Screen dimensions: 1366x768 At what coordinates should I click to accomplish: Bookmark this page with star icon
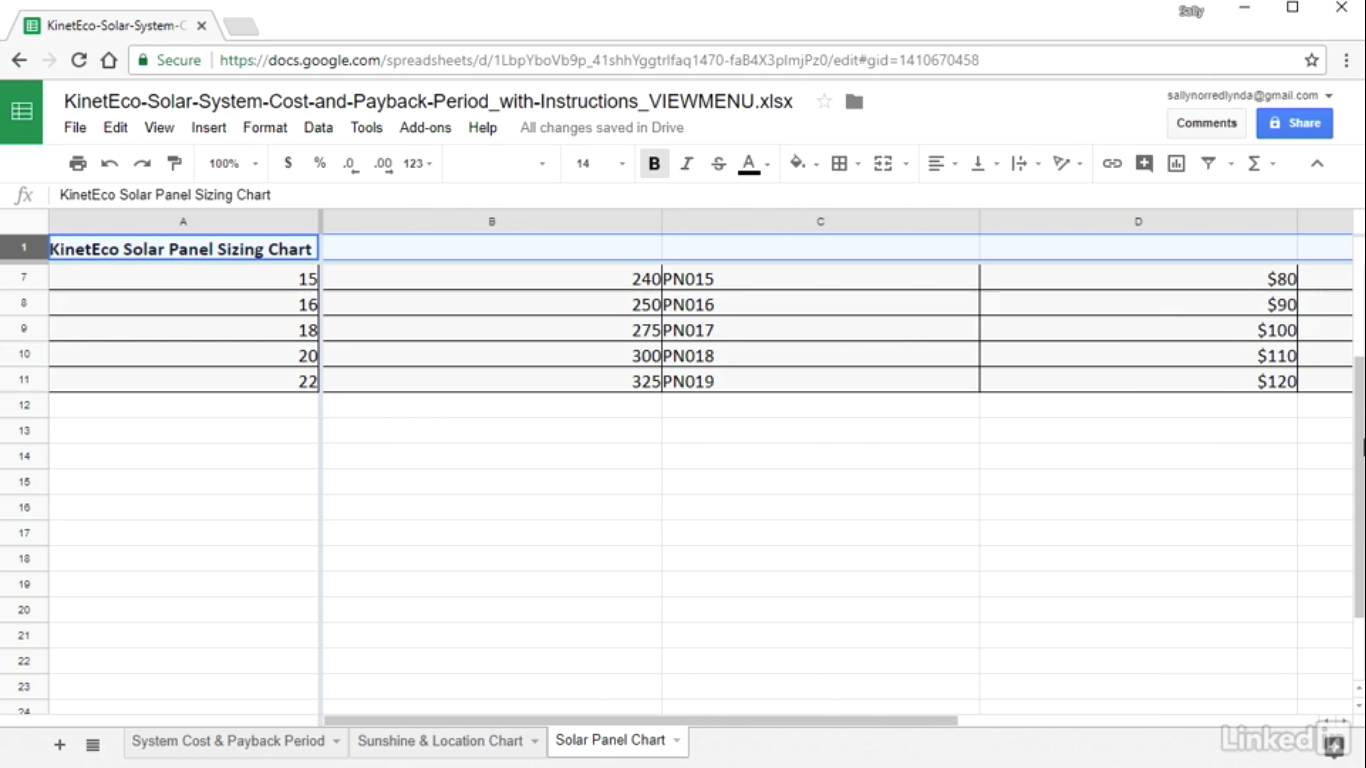(1312, 60)
